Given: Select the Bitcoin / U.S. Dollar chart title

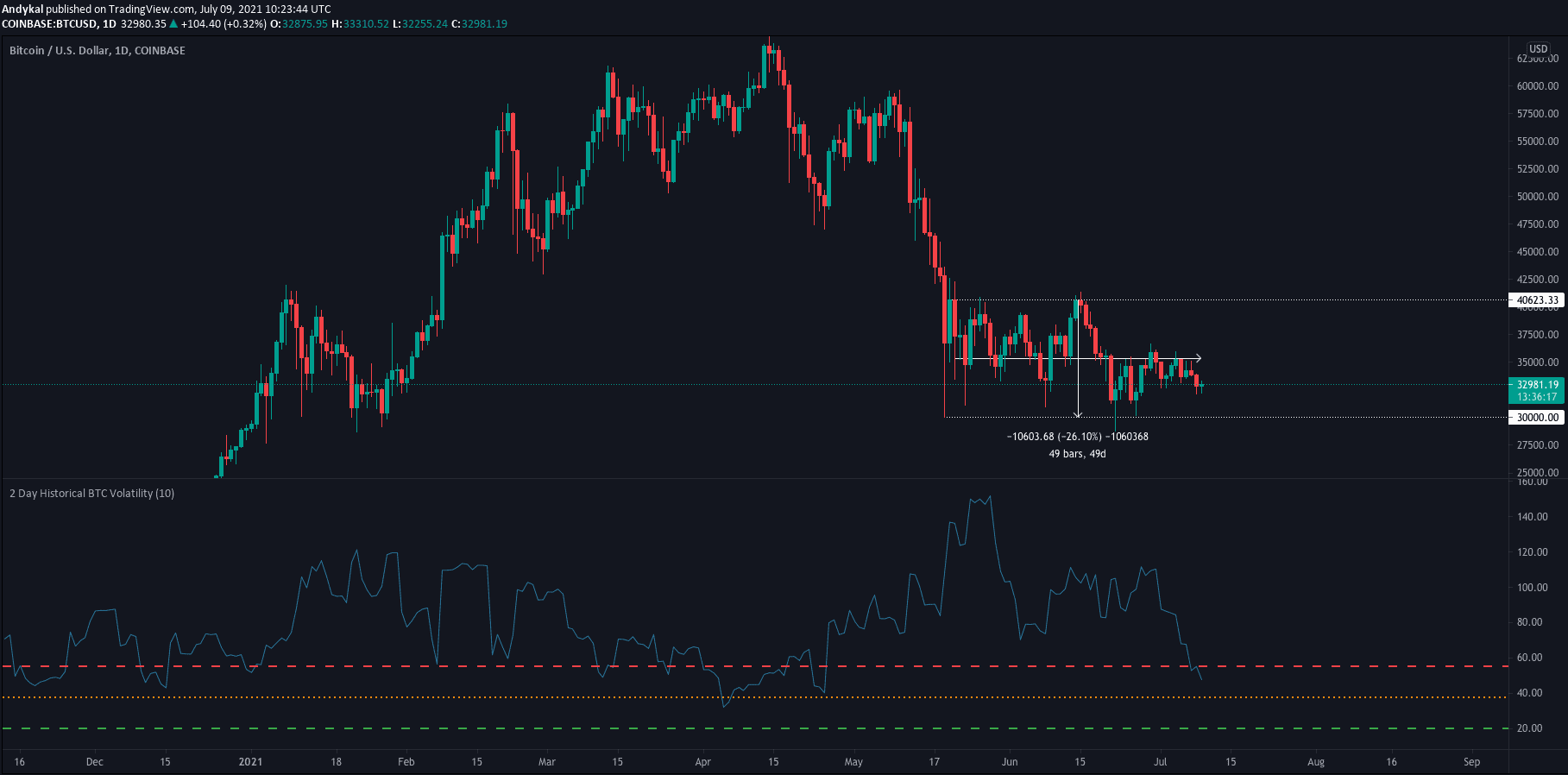Looking at the screenshot, I should pyautogui.click(x=97, y=51).
